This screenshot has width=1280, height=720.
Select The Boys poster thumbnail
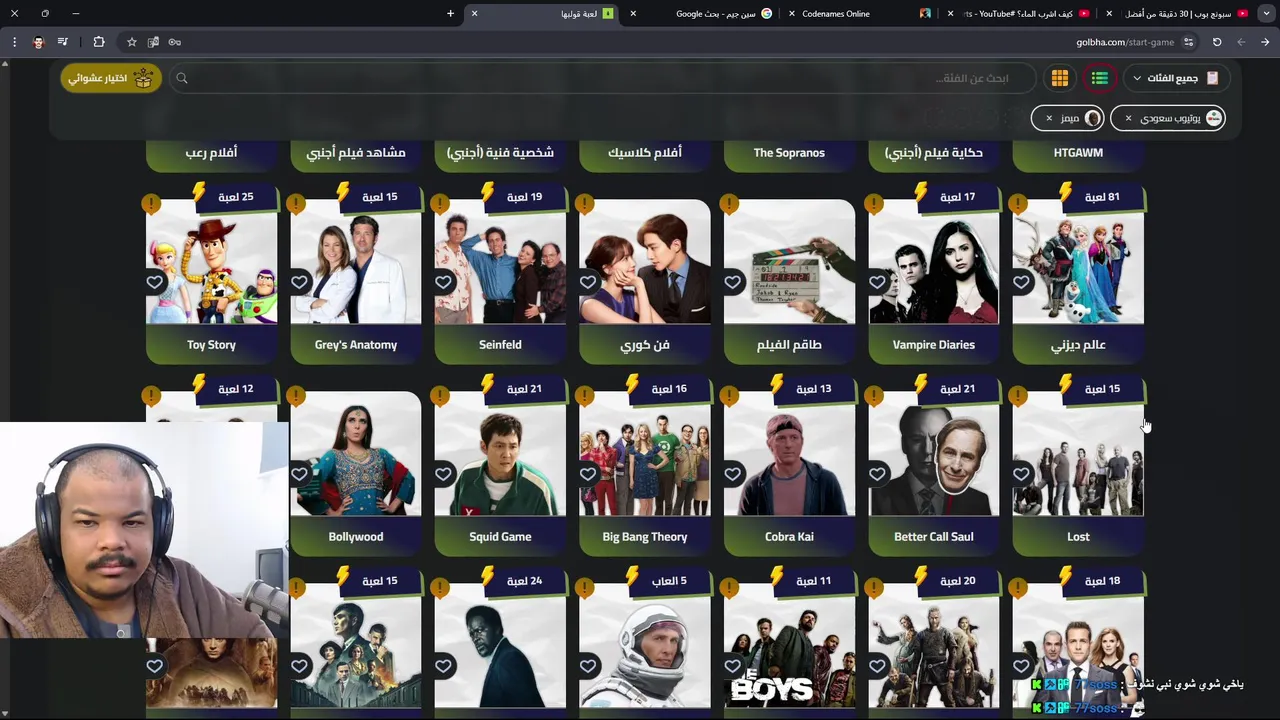point(789,646)
